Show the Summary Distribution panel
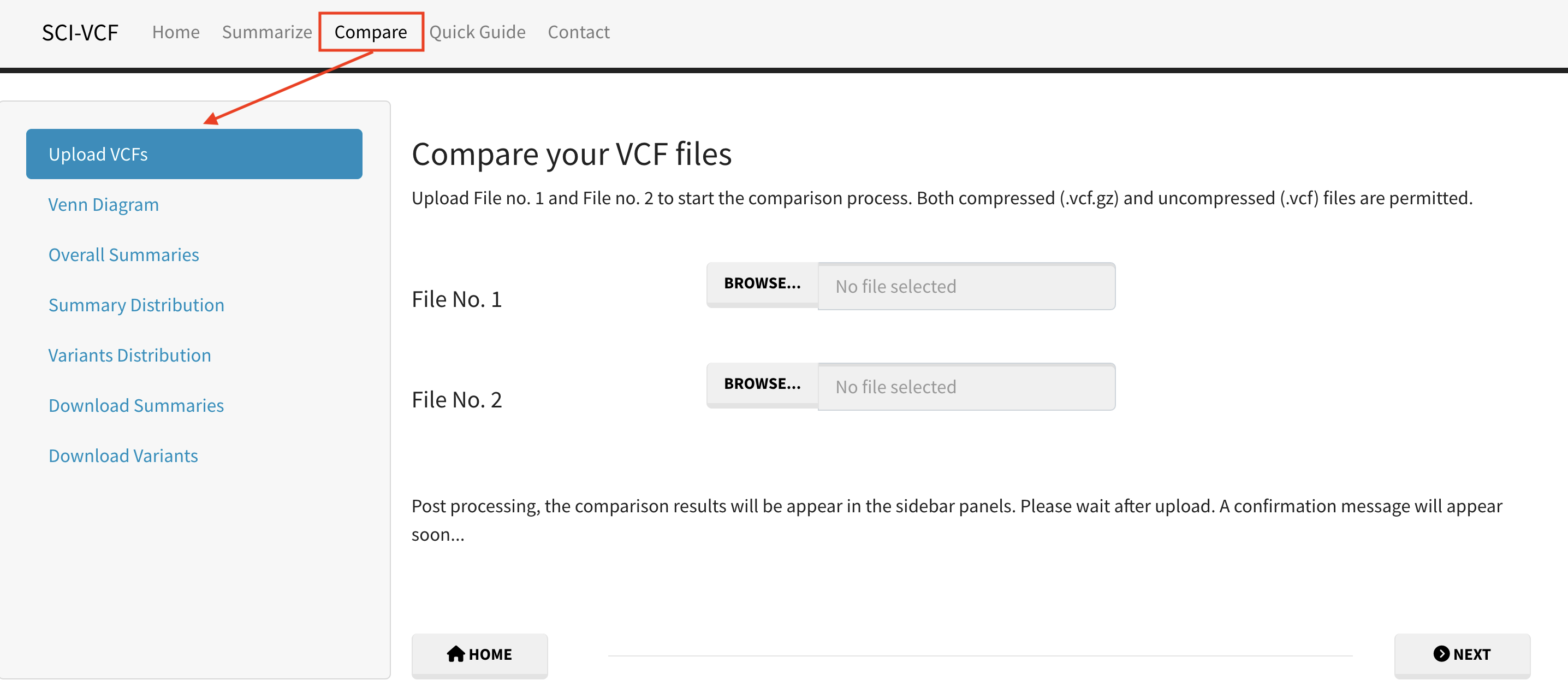The image size is (1568, 698). coord(136,305)
